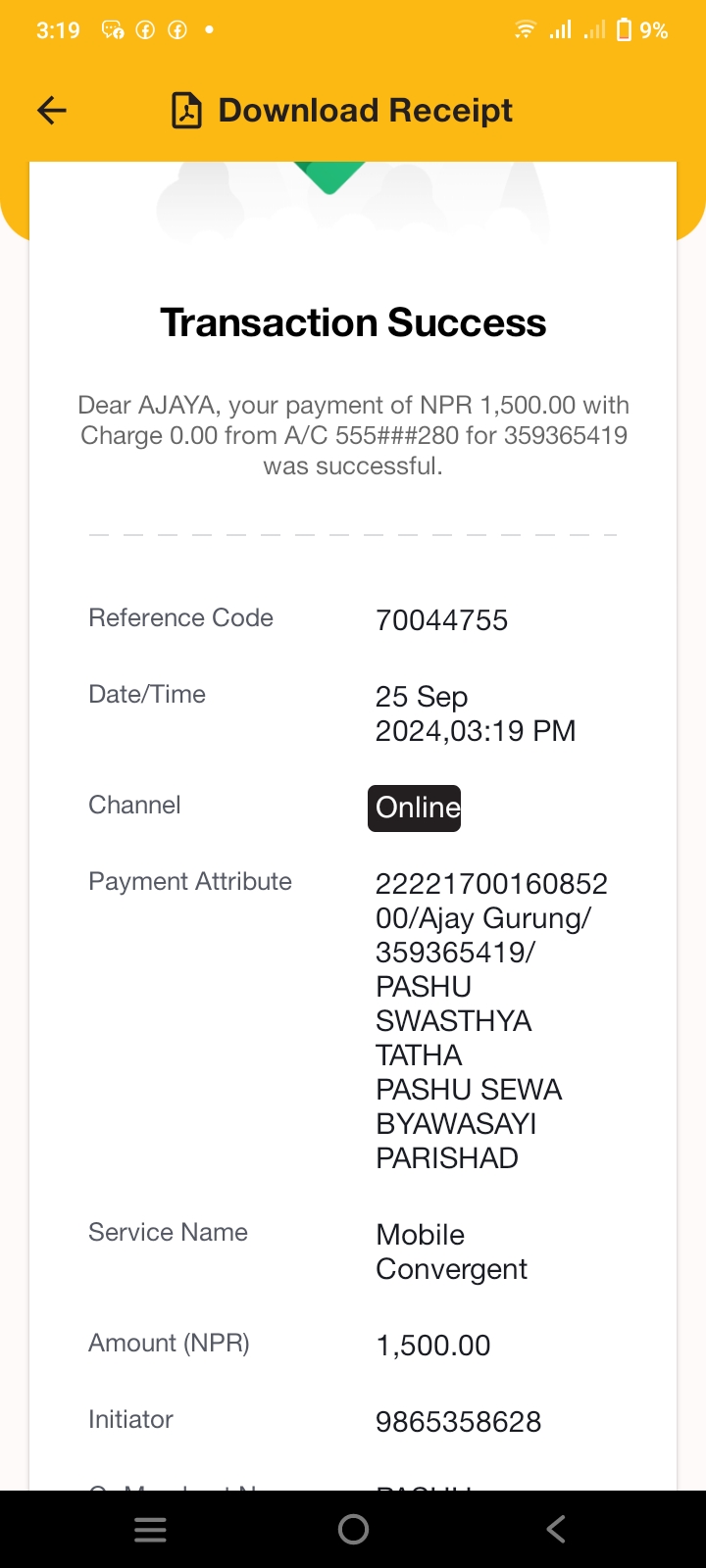Tap the battery indicator icon
The height and width of the screenshot is (1568, 706).
tap(624, 30)
